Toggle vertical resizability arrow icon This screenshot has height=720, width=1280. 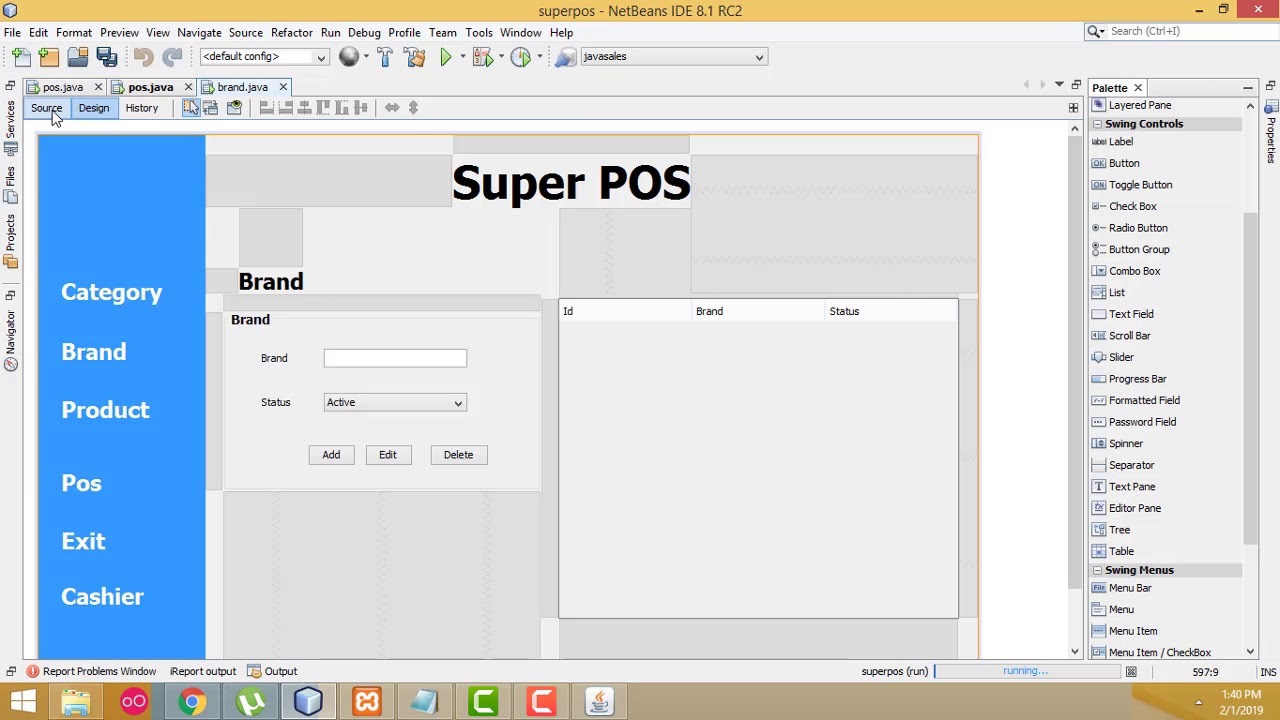pos(413,108)
